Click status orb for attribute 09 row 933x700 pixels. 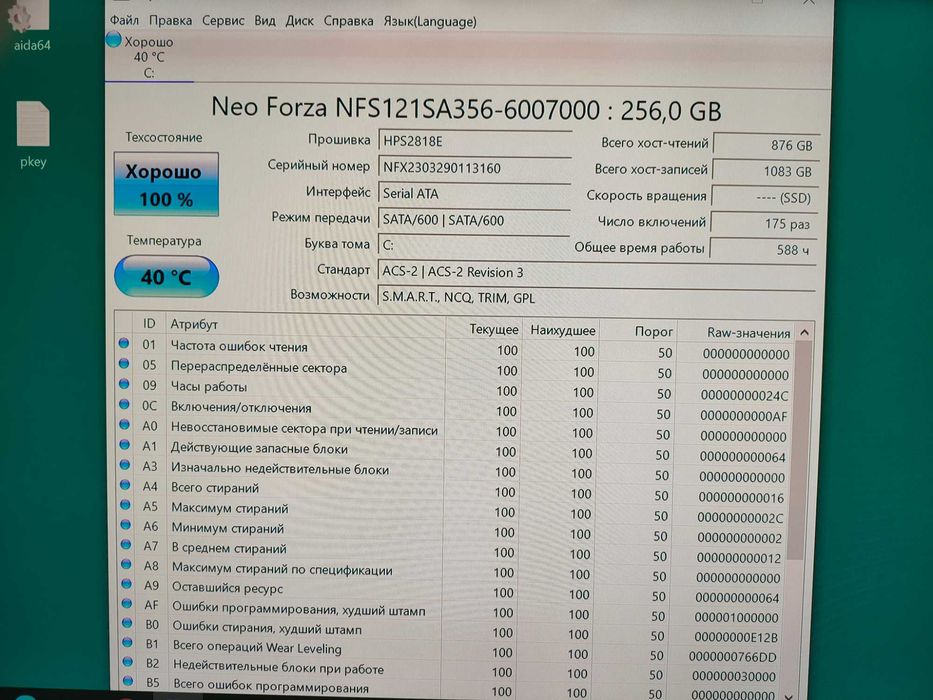click(x=124, y=384)
